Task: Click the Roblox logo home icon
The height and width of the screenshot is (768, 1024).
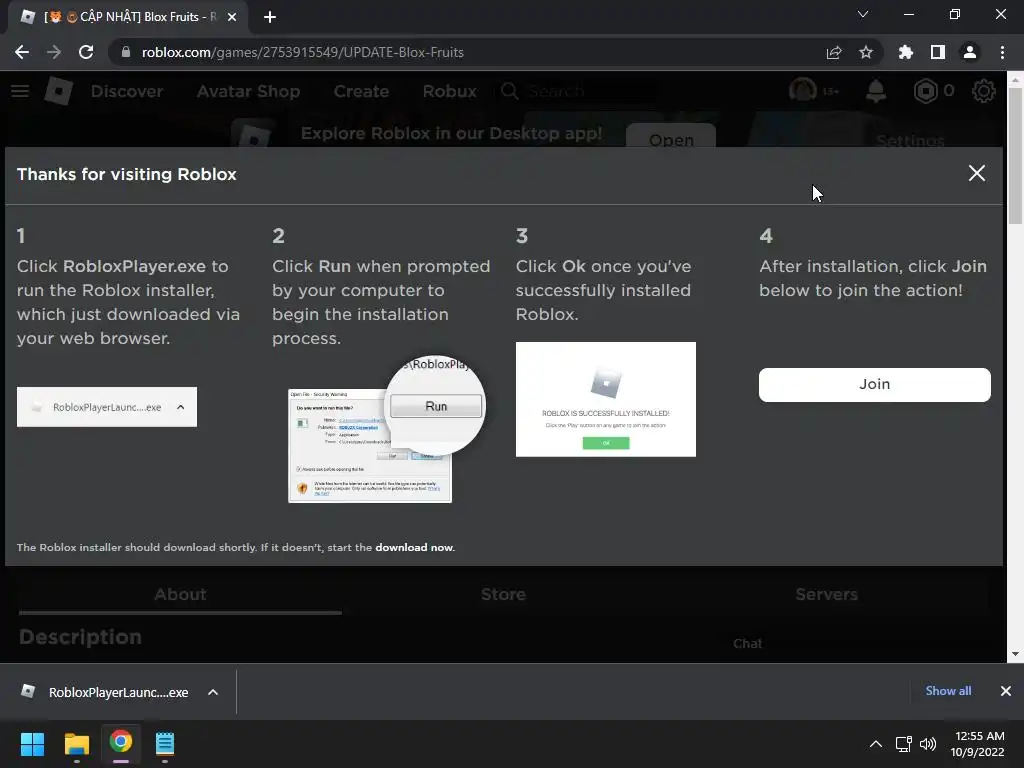Action: [59, 91]
